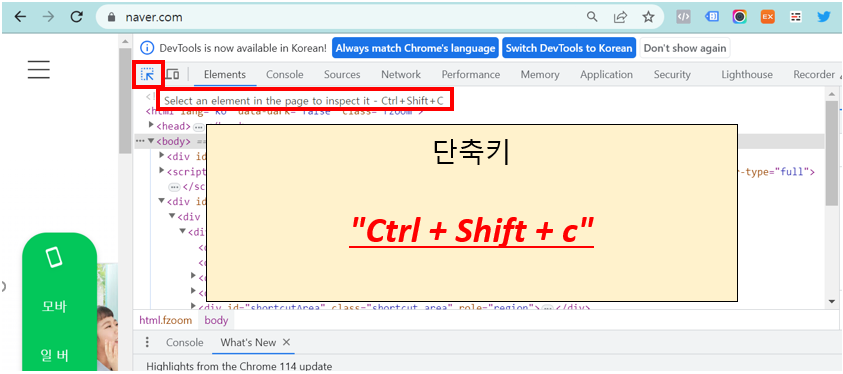Click the page scrollbar's up arrow
This screenshot has height=374, width=843.
(125, 41)
